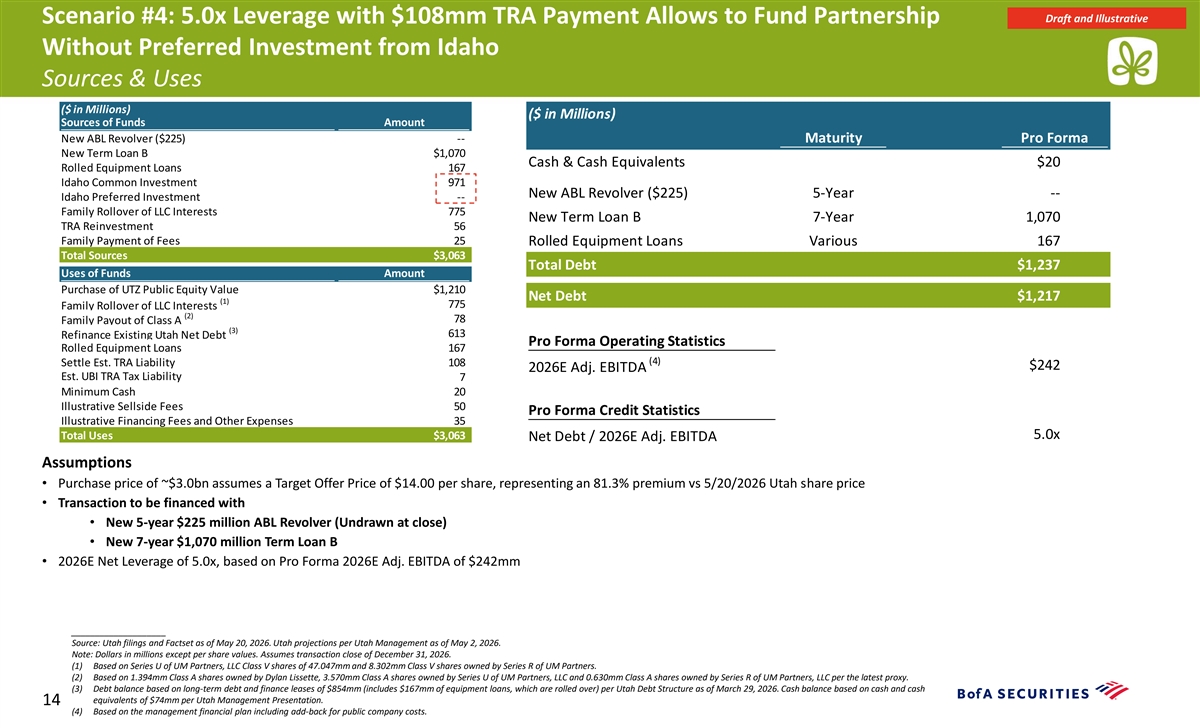Select Est. UBI TRA Tax Liability row
The height and width of the screenshot is (728, 1200).
pyautogui.click(x=264, y=377)
